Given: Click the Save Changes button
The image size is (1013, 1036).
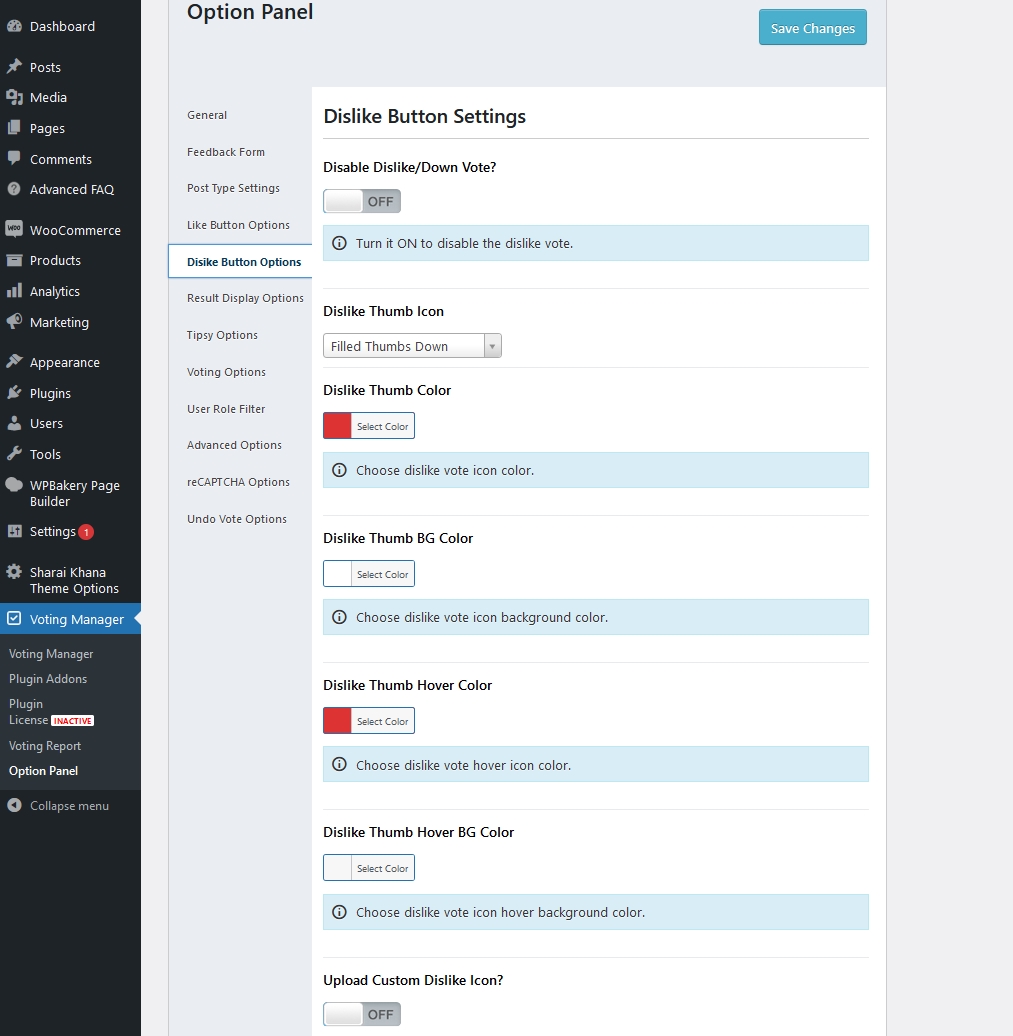Looking at the screenshot, I should [812, 27].
